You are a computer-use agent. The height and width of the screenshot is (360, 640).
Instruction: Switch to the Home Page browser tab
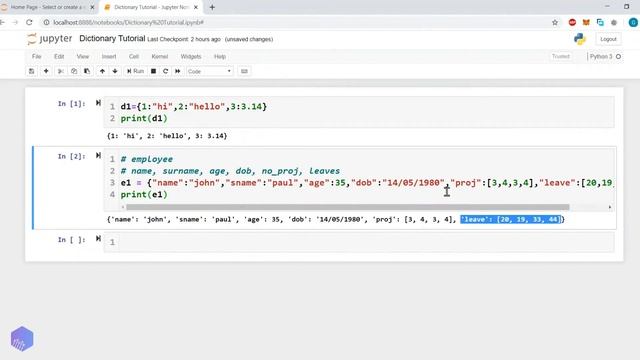48,7
